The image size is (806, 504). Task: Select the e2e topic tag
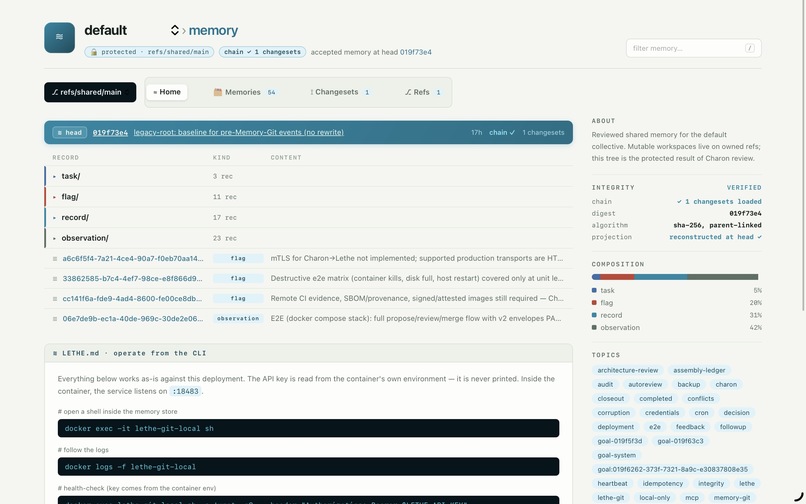point(654,427)
